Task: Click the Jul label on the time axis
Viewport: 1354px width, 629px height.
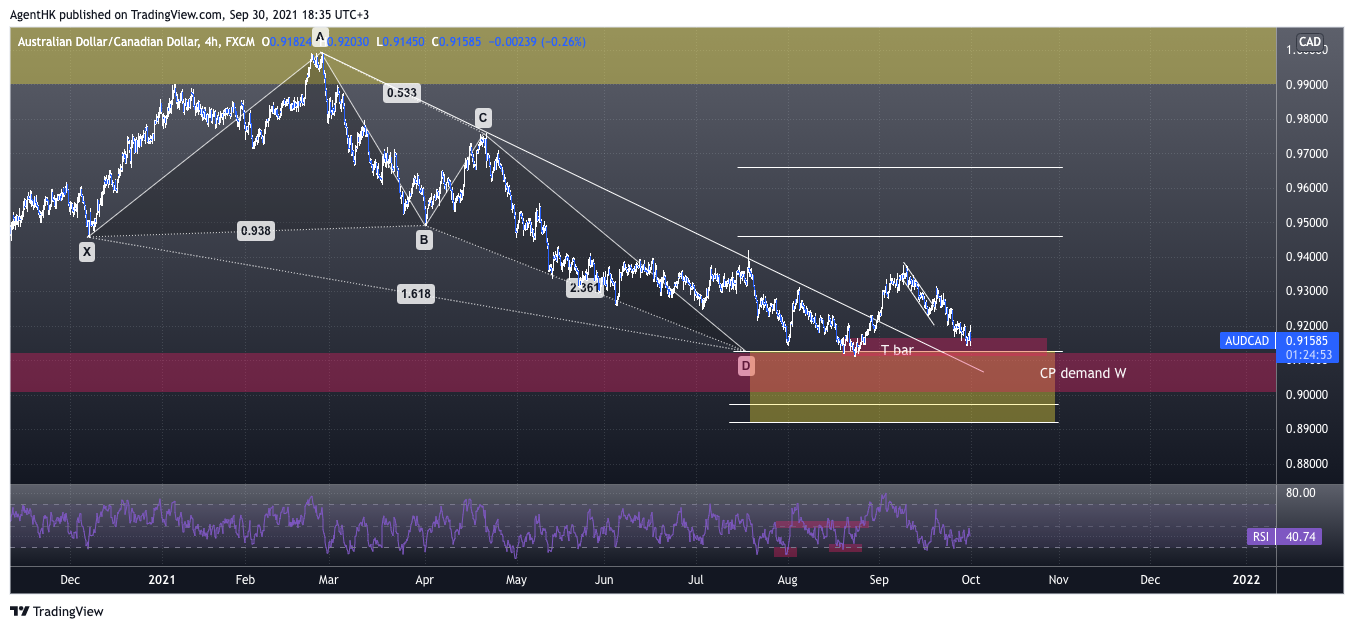Action: tap(697, 580)
